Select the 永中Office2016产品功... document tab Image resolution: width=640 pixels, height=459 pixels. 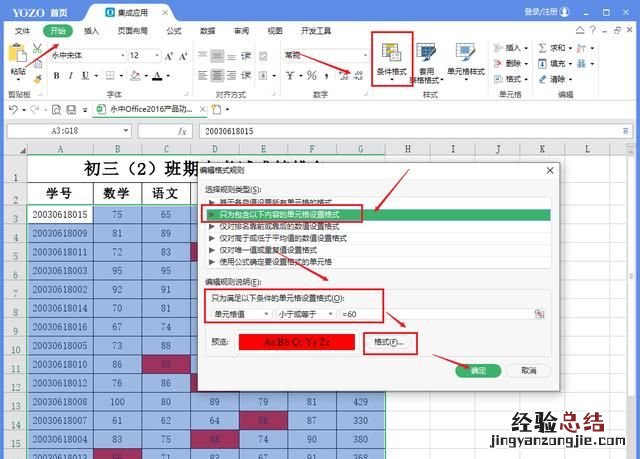tap(150, 109)
